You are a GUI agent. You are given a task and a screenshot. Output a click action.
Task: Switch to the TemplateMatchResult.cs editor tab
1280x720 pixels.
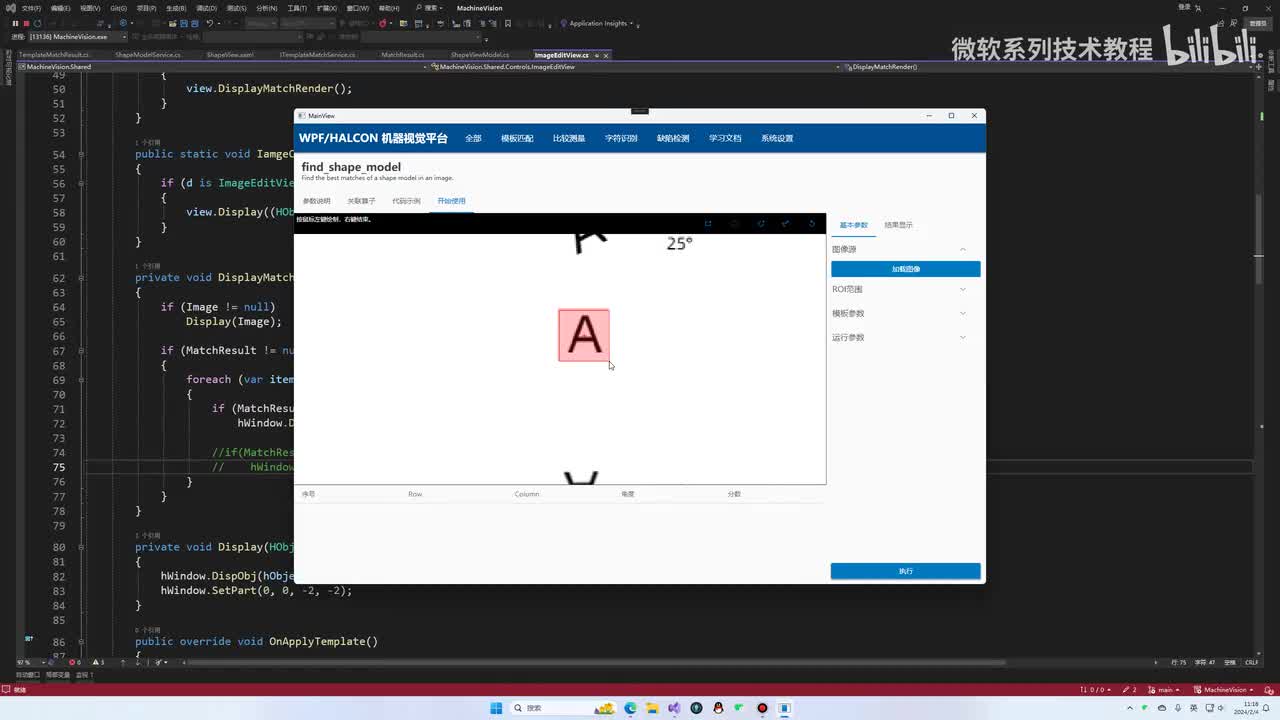click(54, 55)
